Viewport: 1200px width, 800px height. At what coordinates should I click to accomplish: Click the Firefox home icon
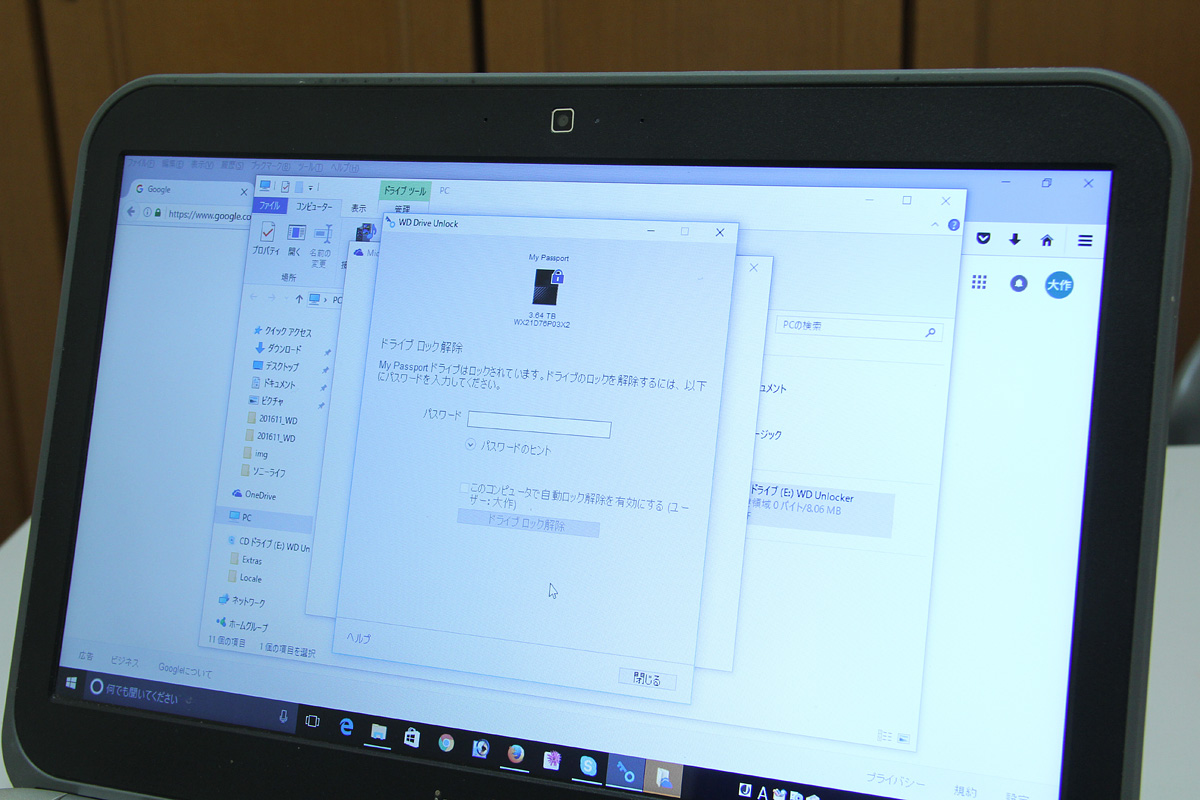pos(1047,240)
